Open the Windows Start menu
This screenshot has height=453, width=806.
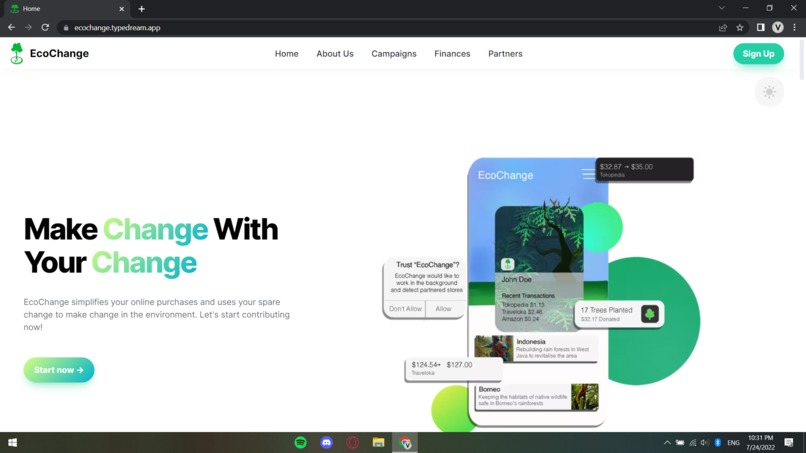click(x=13, y=443)
